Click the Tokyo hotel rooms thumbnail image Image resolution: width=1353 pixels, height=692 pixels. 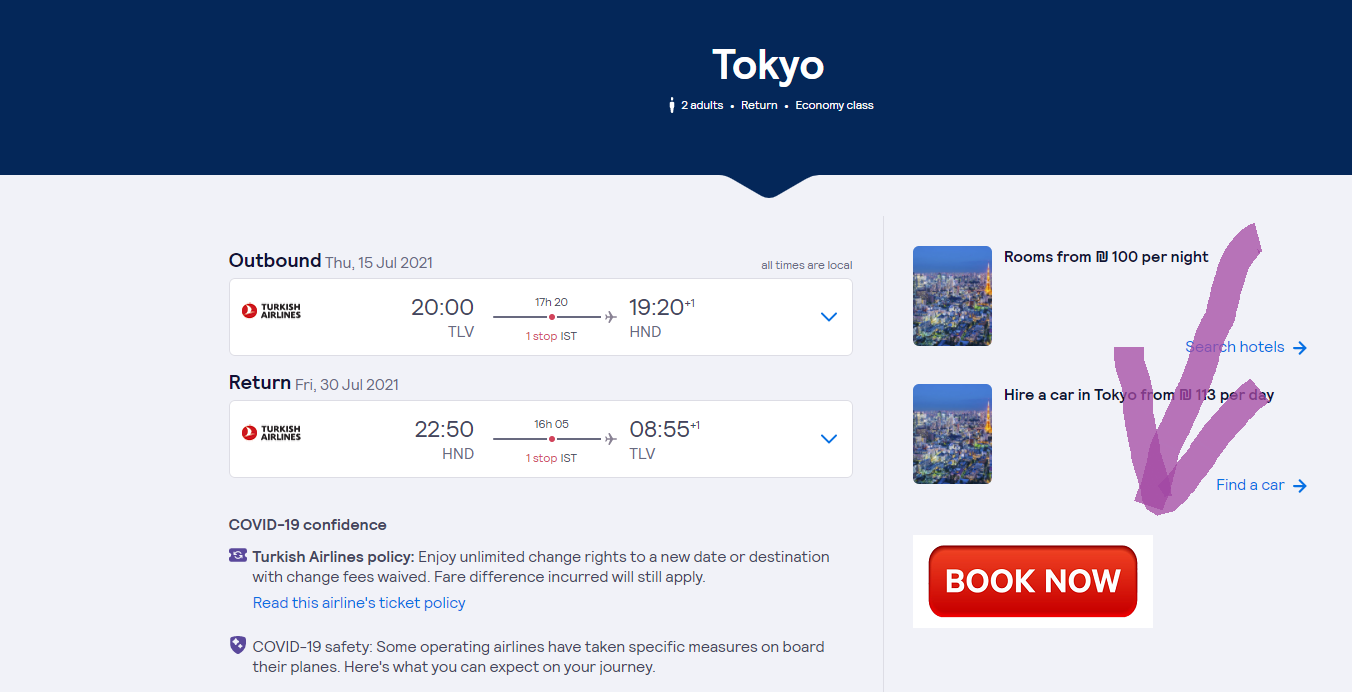[x=952, y=296]
